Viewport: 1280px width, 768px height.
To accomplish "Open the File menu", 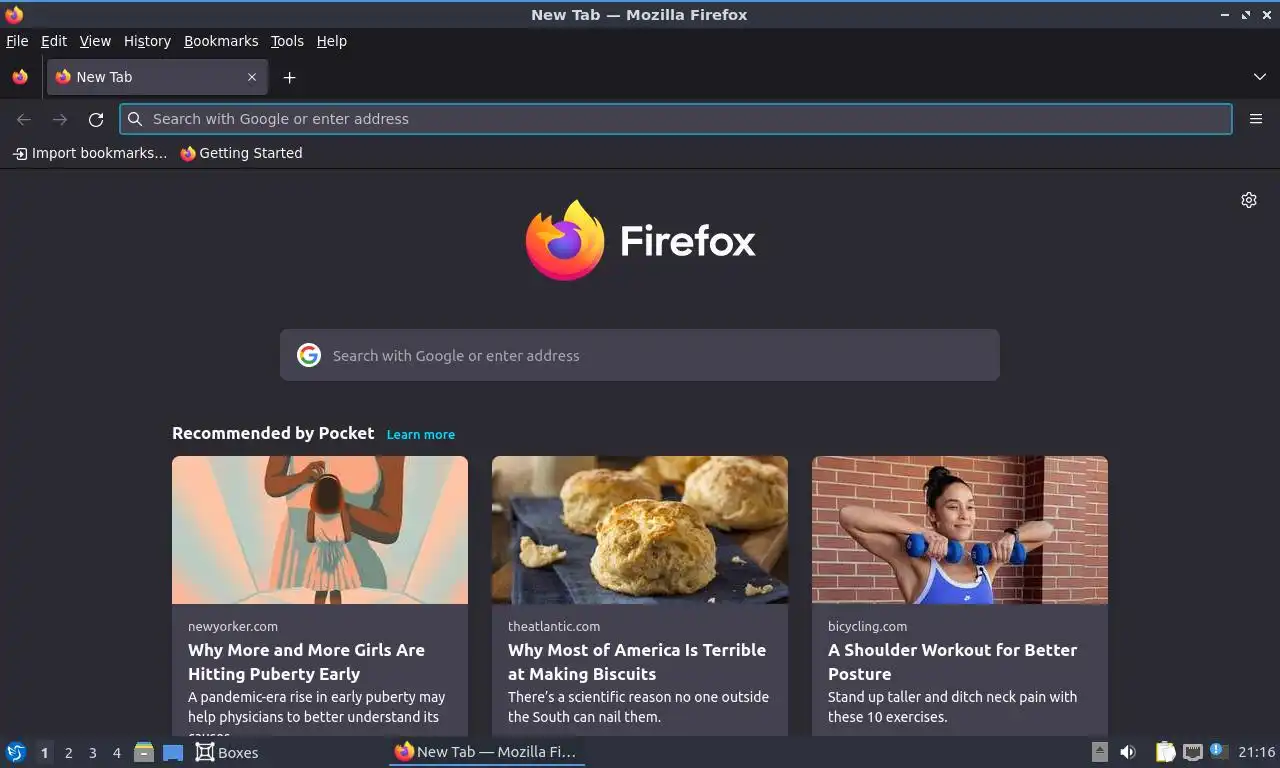I will [17, 41].
